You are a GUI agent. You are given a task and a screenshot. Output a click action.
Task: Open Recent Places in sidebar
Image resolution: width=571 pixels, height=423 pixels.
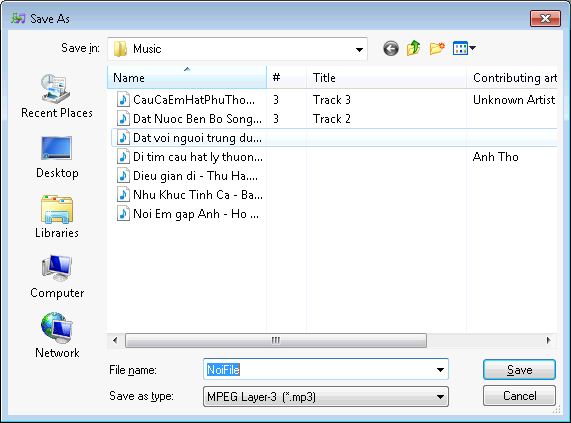[x=56, y=96]
